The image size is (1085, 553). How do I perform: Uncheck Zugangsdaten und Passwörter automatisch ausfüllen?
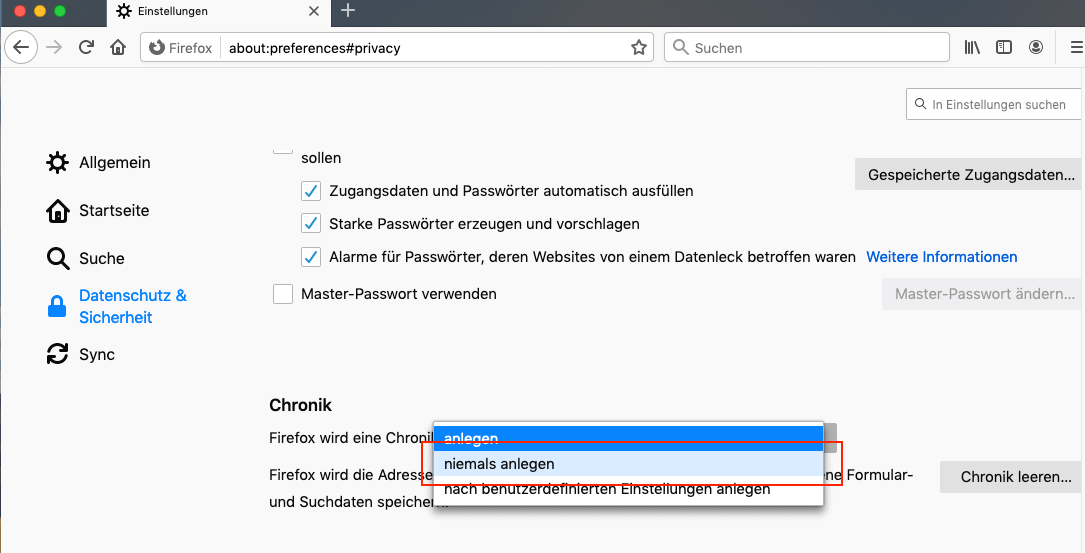pyautogui.click(x=311, y=191)
